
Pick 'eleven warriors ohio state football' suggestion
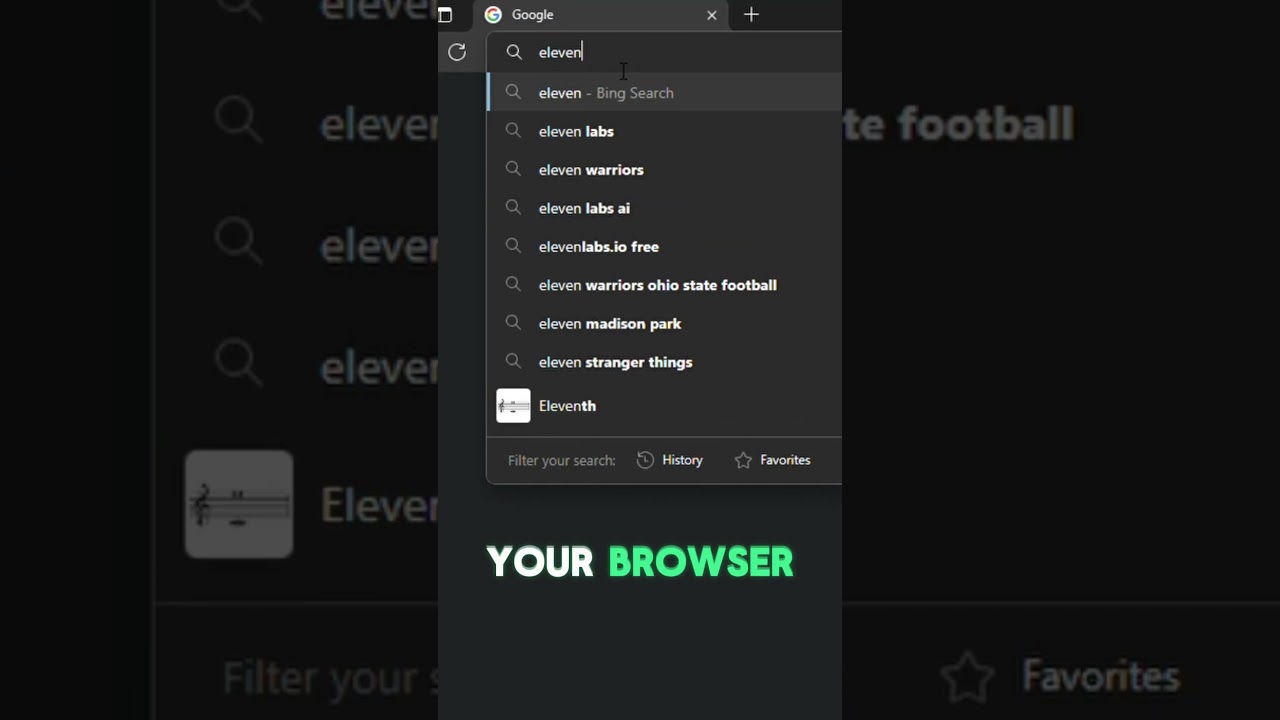point(664,285)
